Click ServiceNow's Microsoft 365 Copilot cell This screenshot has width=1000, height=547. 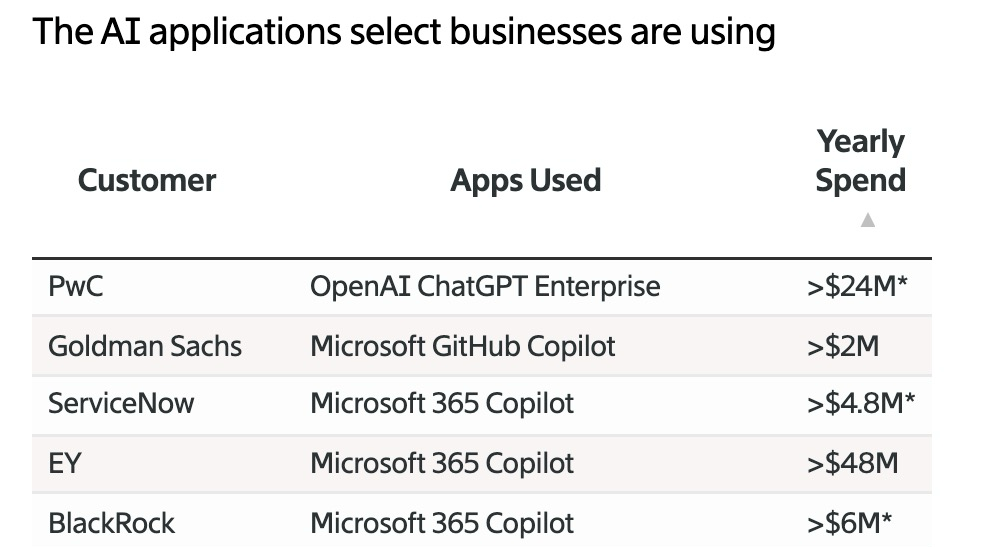pyautogui.click(x=442, y=404)
